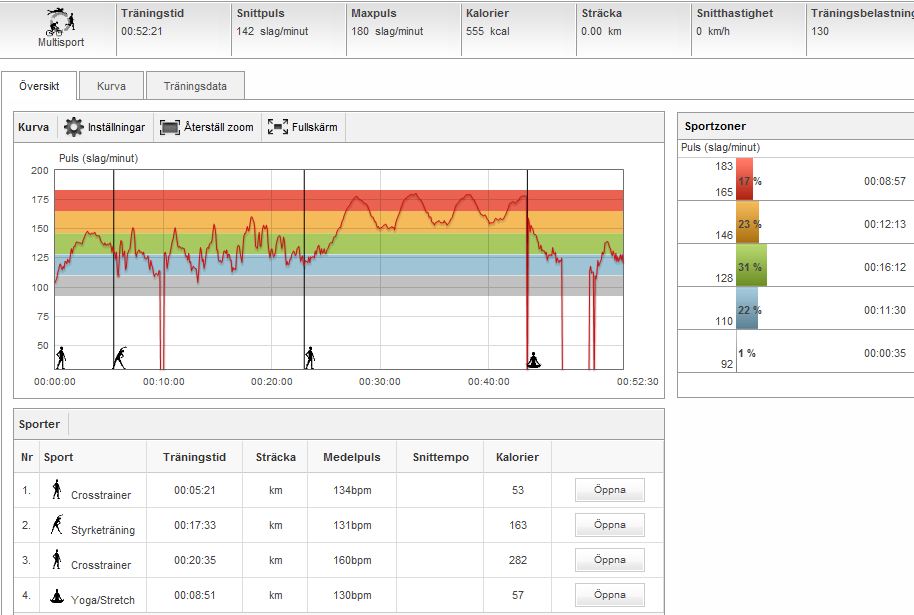Screen dimensions: 914x615
Task: Click Crosstrainer icon in row 1
Action: click(57, 489)
